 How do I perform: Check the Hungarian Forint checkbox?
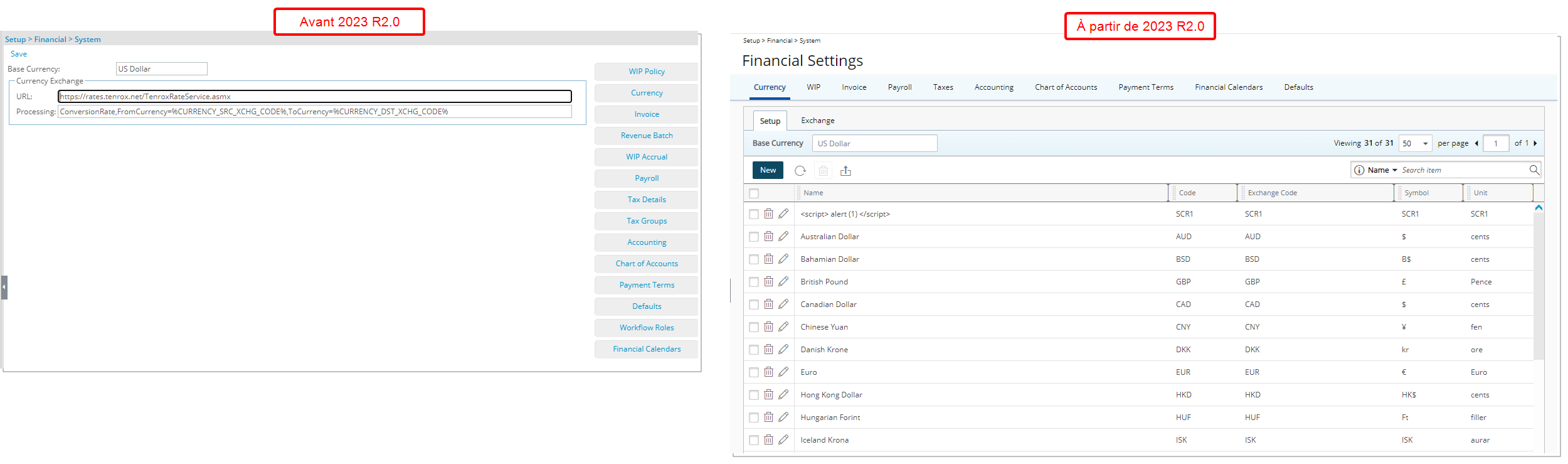tap(754, 418)
